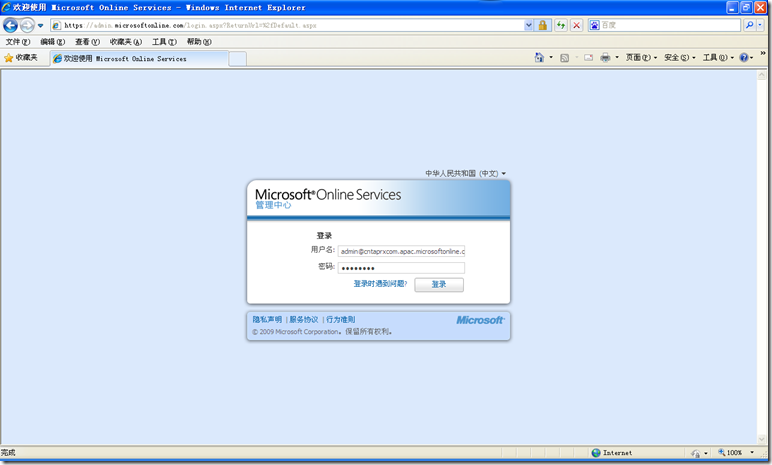The height and width of the screenshot is (465, 772).
Task: Refresh the page with the refresh icon
Action: 561,25
